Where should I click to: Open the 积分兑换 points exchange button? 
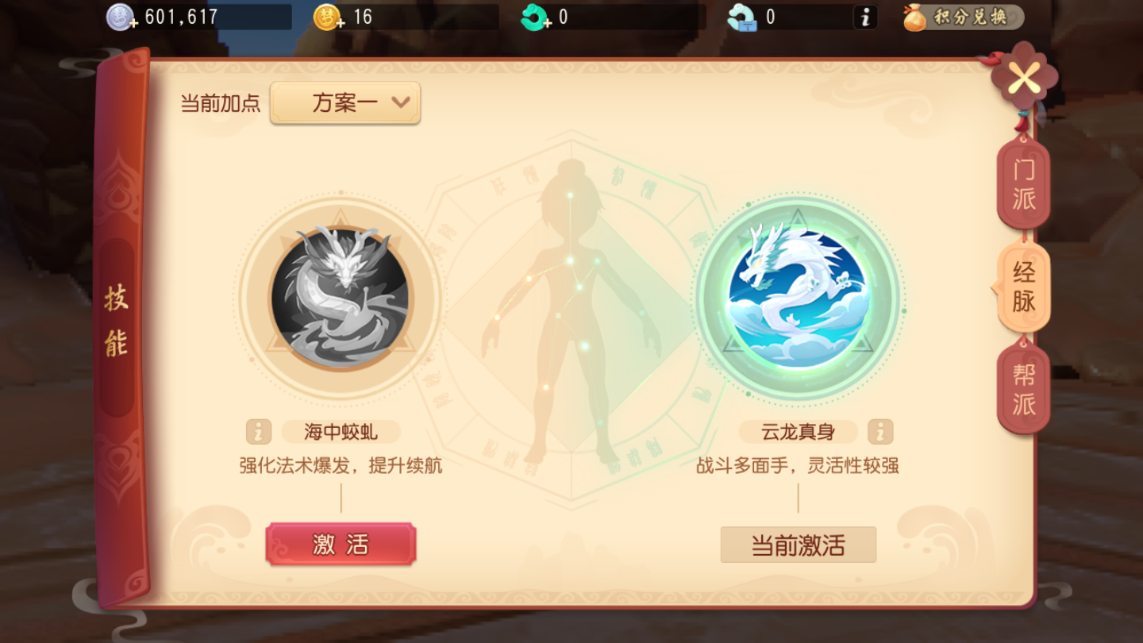[x=962, y=17]
